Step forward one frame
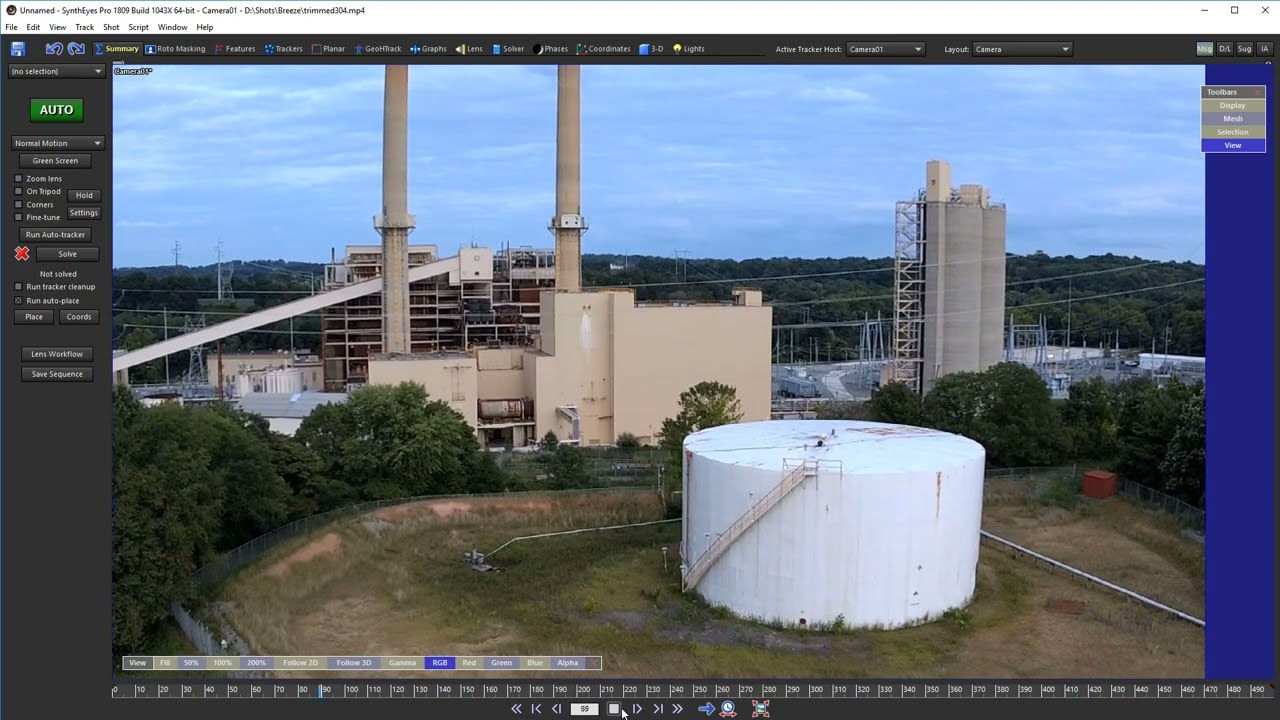 pos(637,709)
